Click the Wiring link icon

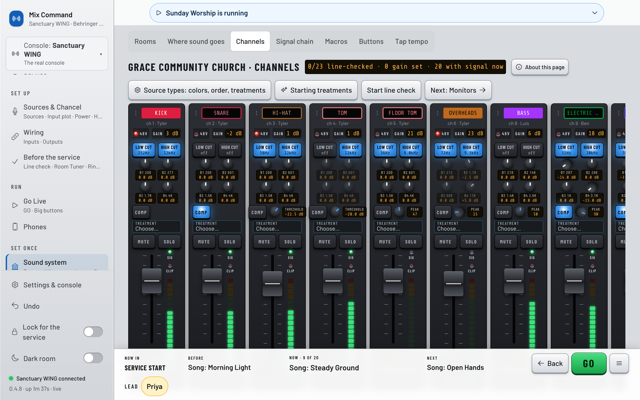tap(15, 136)
